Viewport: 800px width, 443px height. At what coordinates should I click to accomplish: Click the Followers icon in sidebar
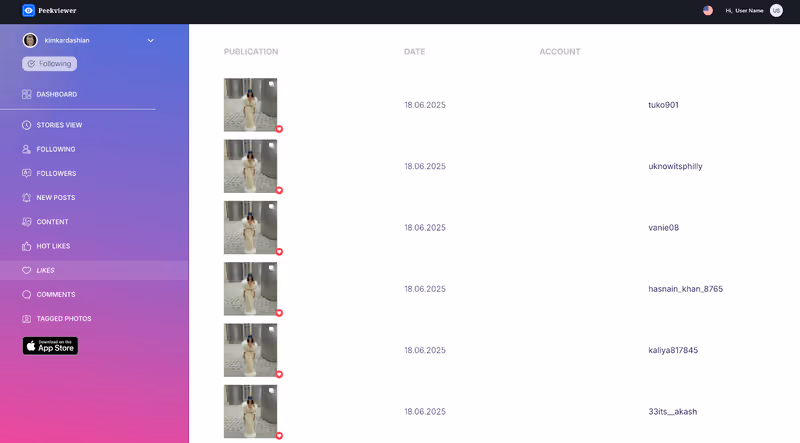coord(27,174)
